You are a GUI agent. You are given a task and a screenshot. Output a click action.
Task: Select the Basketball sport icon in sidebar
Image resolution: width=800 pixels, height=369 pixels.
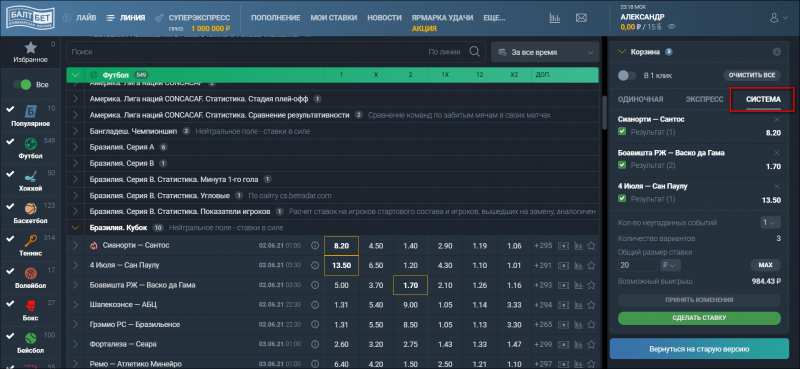tap(31, 209)
